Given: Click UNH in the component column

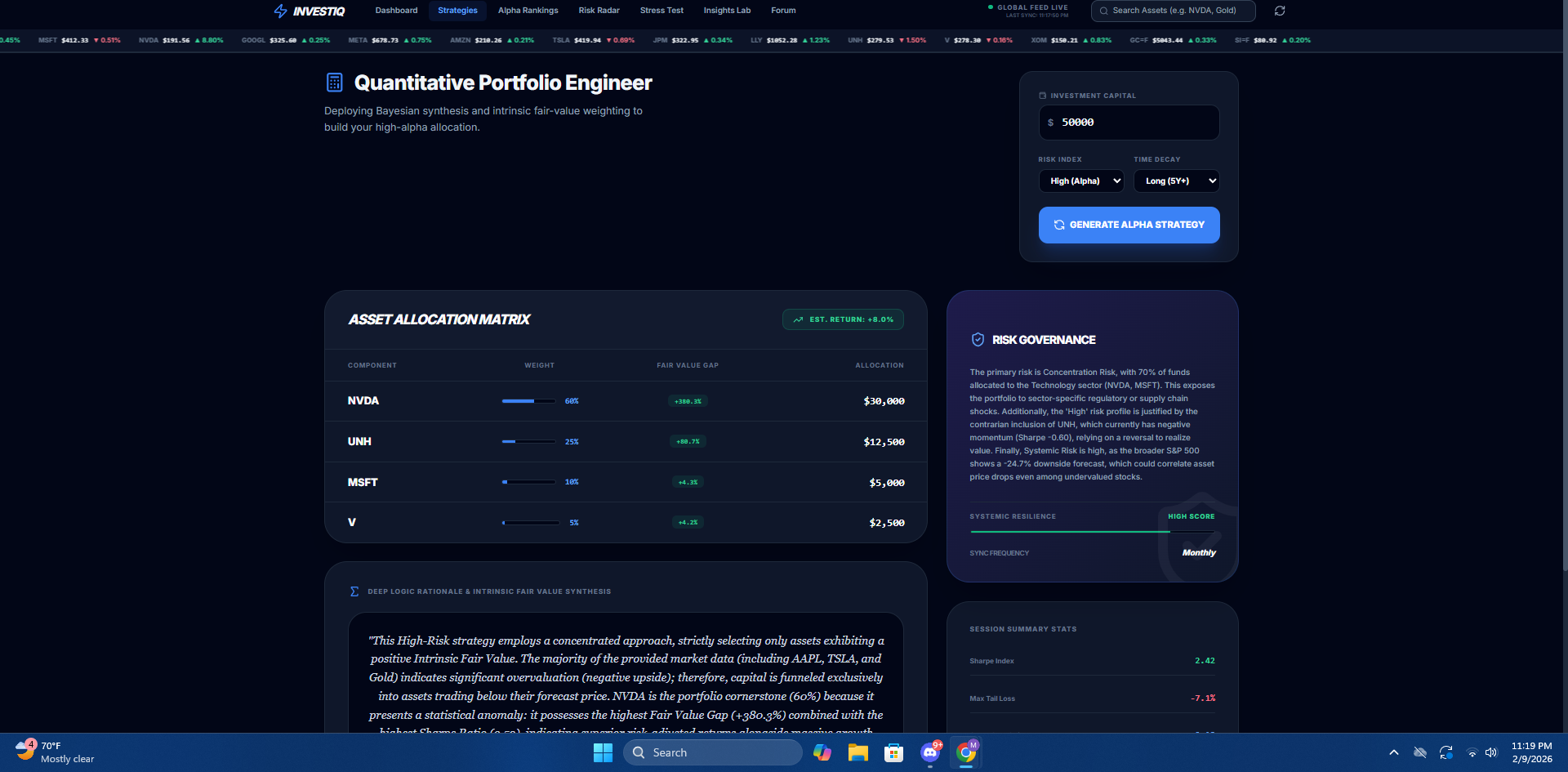Looking at the screenshot, I should [x=359, y=442].
